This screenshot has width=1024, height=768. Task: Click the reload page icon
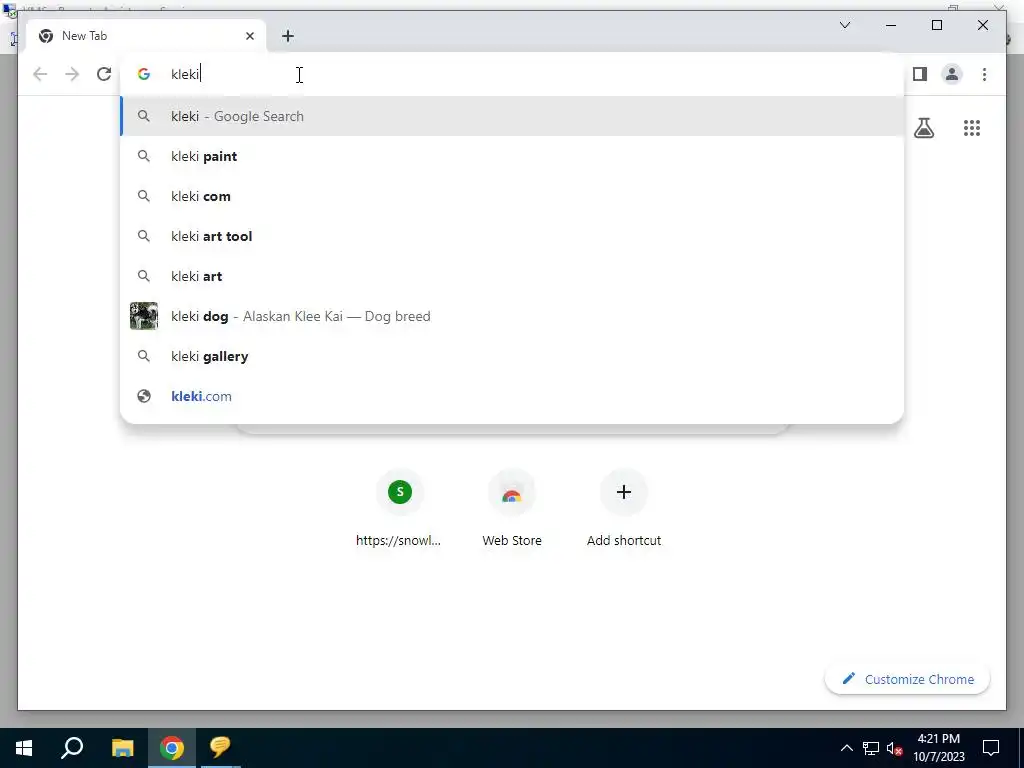[x=104, y=74]
